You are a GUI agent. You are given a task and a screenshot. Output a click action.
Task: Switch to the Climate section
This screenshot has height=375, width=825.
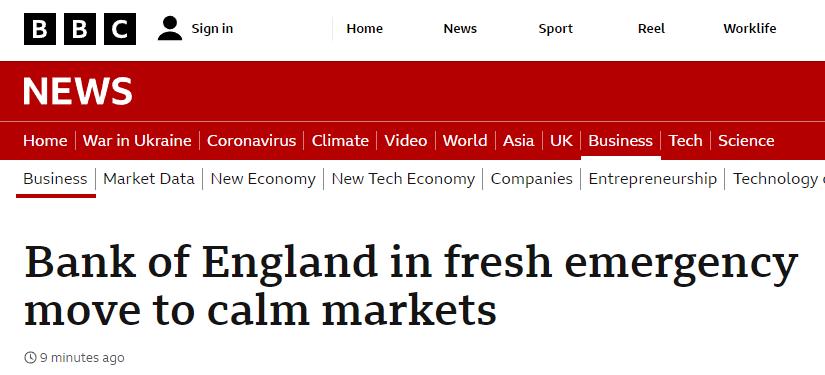point(340,140)
